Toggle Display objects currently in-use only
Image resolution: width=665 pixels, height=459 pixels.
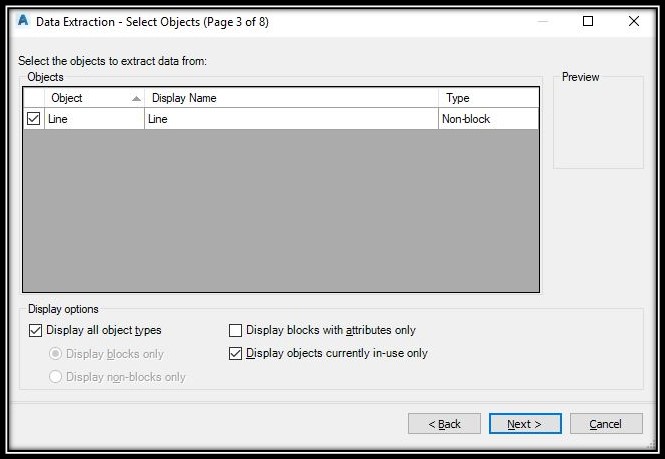click(x=235, y=353)
